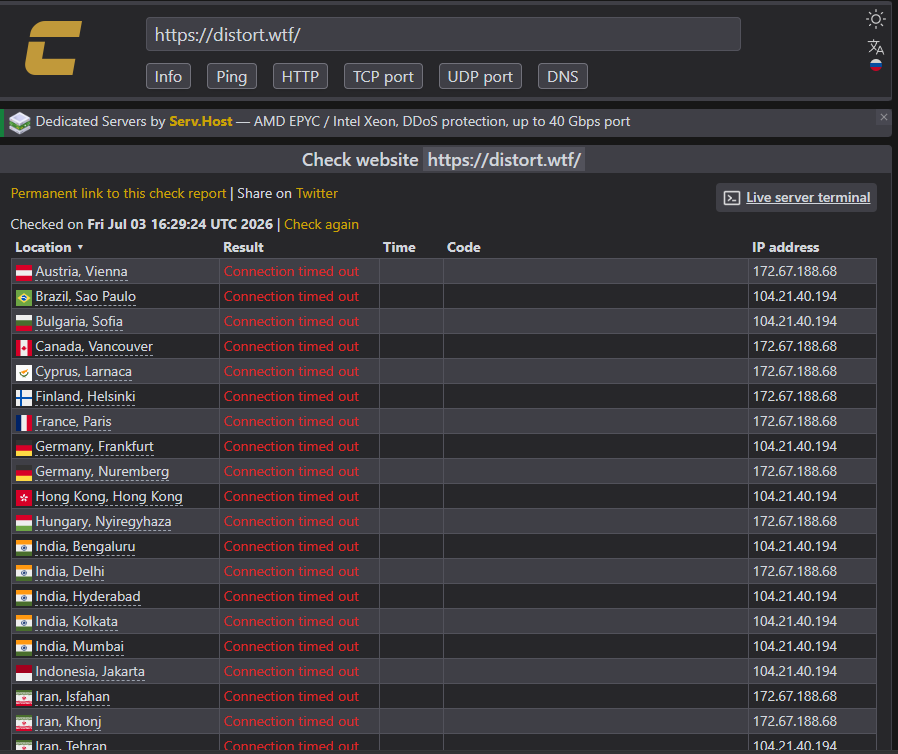Viewport: 898px width, 754px height.
Task: Open the Info check tab
Action: click(x=168, y=76)
